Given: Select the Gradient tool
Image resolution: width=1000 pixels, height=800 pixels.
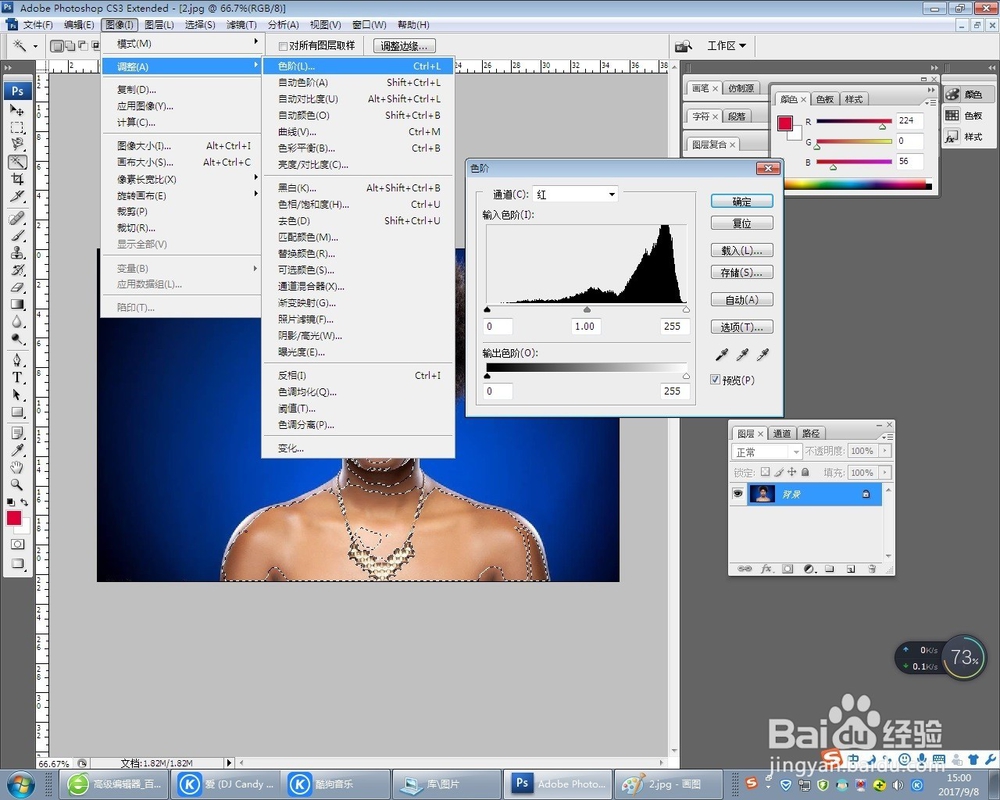Looking at the screenshot, I should [x=17, y=304].
